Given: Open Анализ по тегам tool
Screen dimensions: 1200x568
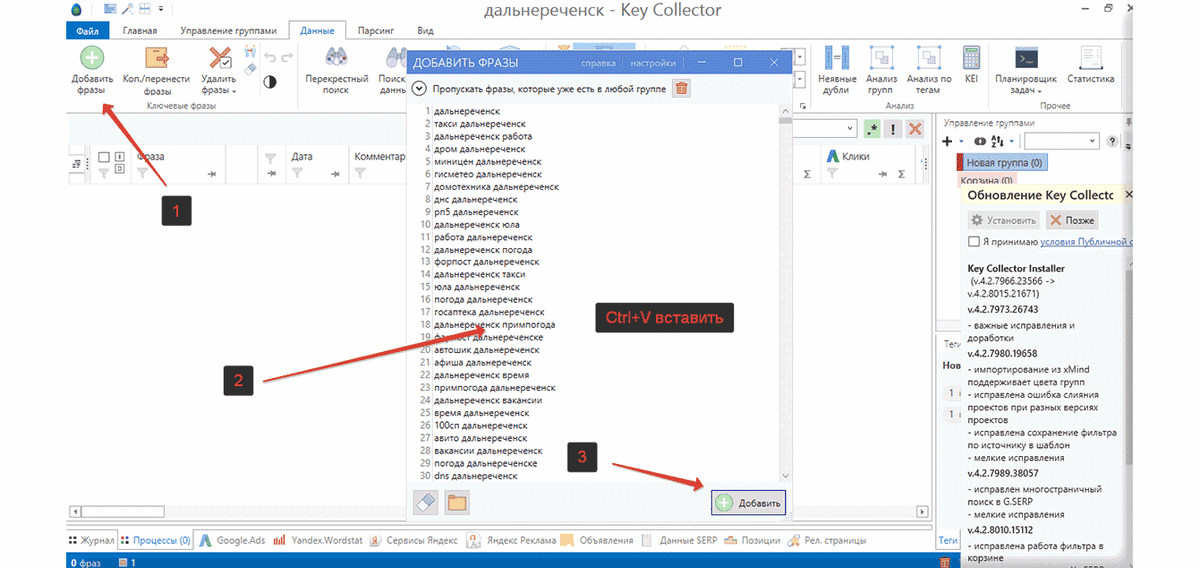Looking at the screenshot, I should tap(929, 70).
